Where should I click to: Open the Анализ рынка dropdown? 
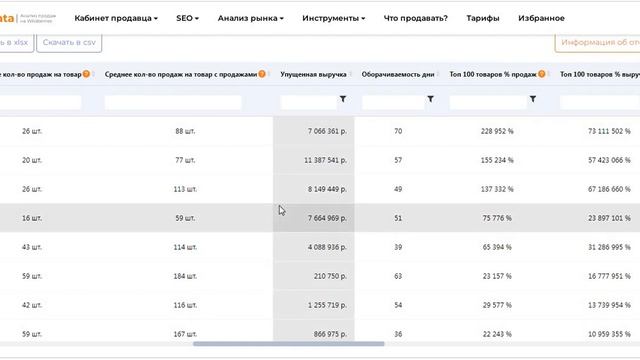250,18
